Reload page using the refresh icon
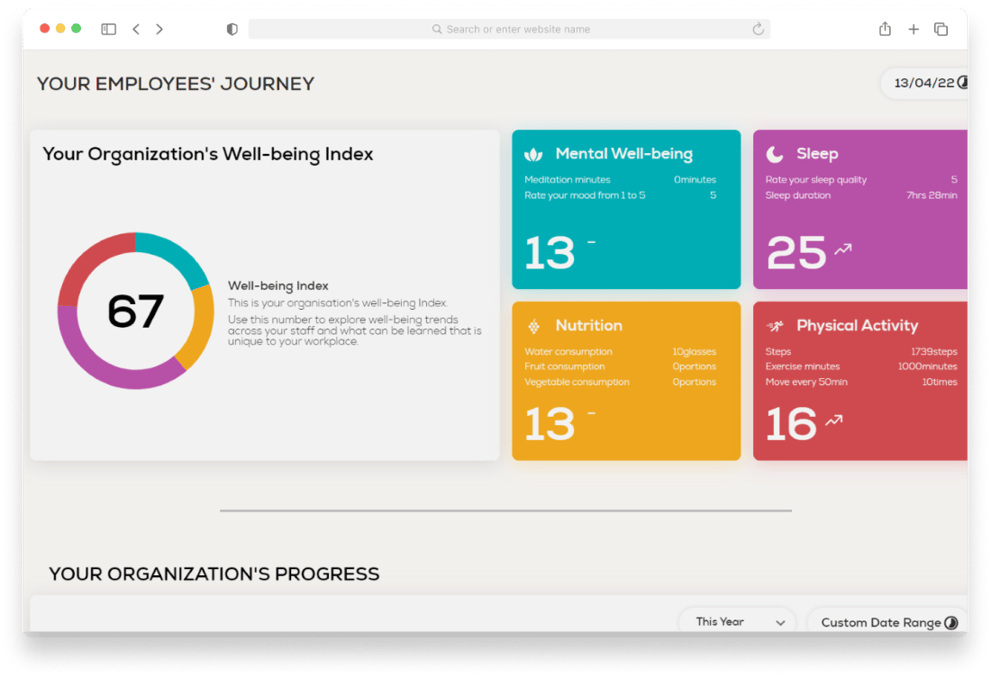This screenshot has height=677, width=991. 758,29
